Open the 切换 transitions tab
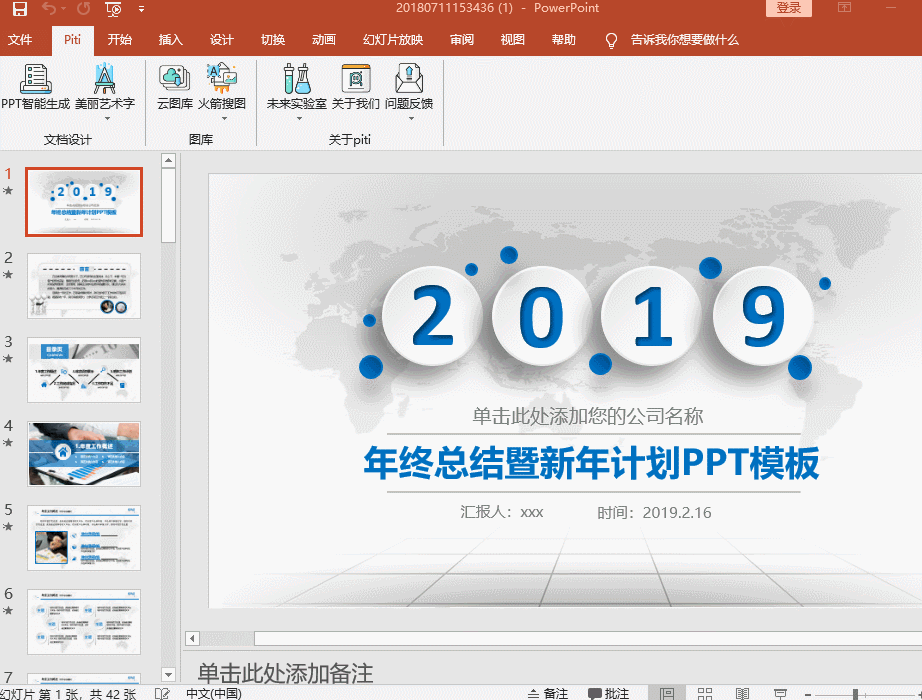This screenshot has height=700, width=922. pos(273,40)
